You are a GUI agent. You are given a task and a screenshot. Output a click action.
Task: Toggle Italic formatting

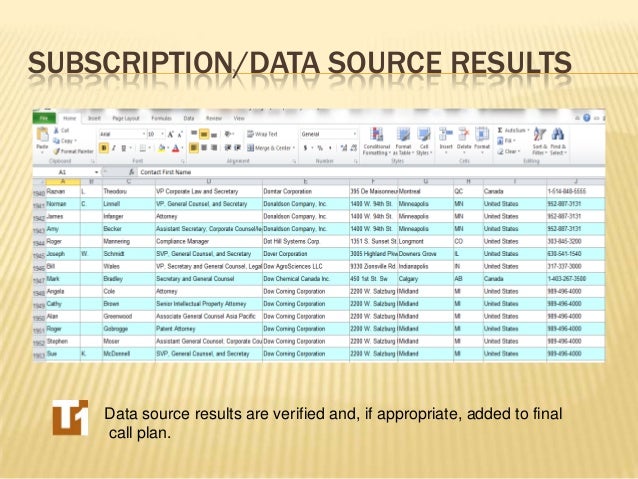pyautogui.click(x=114, y=148)
